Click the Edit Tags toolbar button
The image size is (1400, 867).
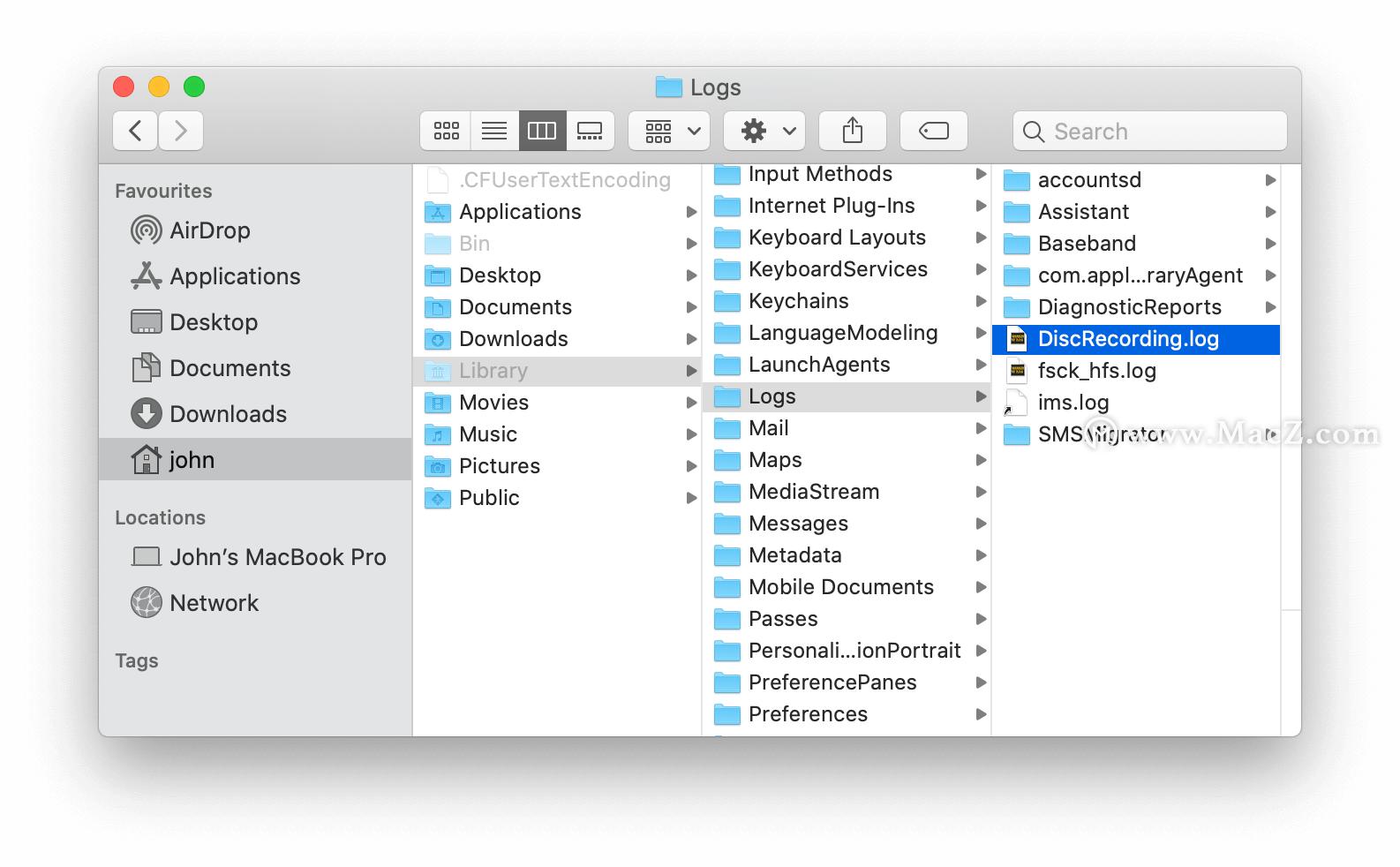934,131
